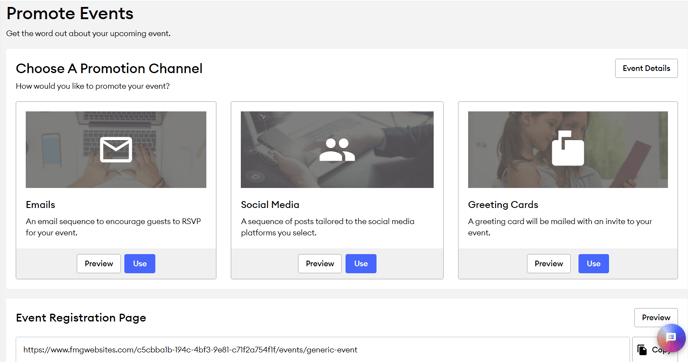Click the email sequence description text

(x=113, y=227)
